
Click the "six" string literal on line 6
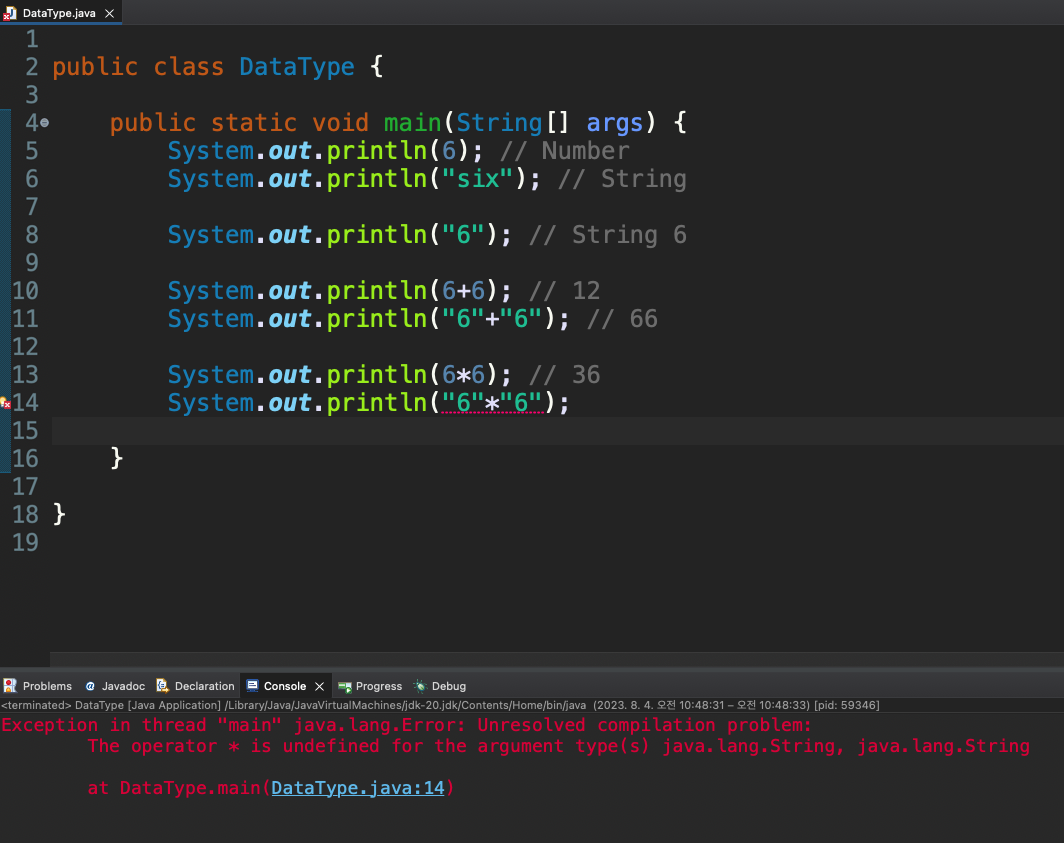pyautogui.click(x=478, y=179)
